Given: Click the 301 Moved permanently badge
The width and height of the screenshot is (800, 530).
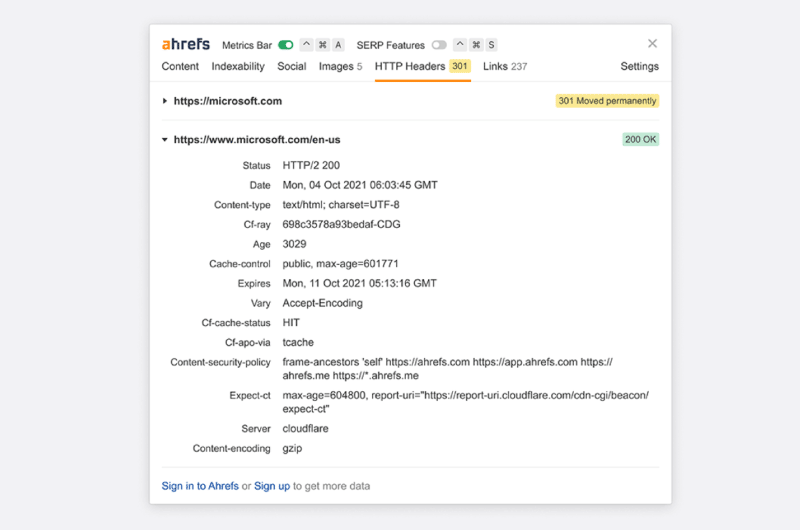Looking at the screenshot, I should coord(607,101).
